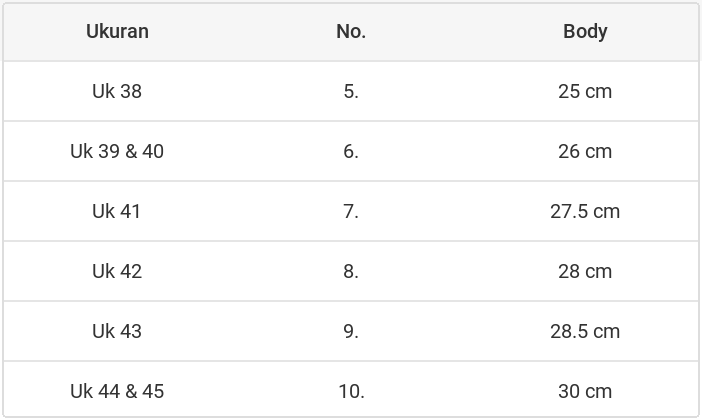This screenshot has height=420, width=702.
Task: Select the Uk 42 size cell
Action: point(117,271)
